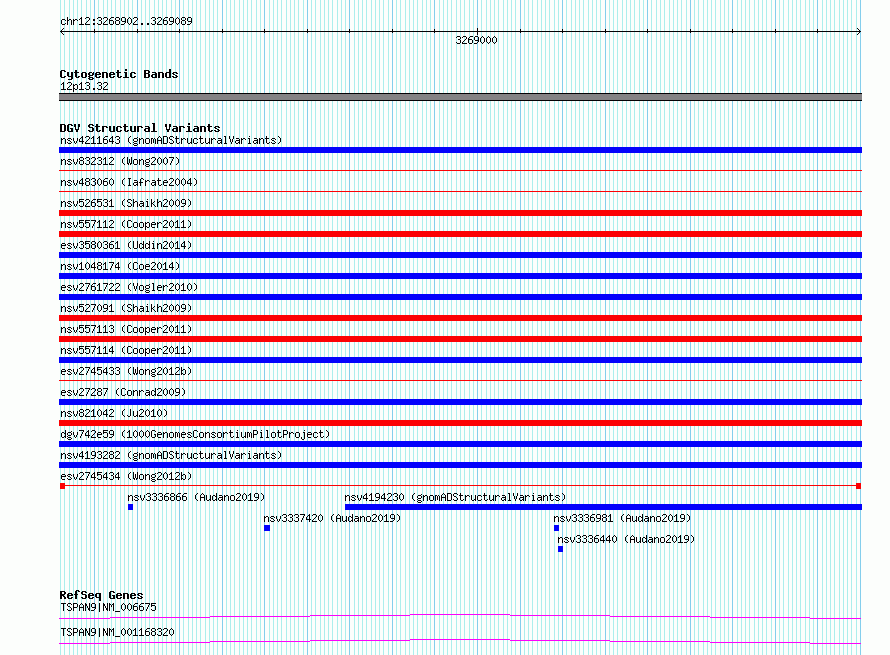Viewport: 890px width, 655px height.
Task: Click the blue bar under esv27287
Action: (460, 402)
